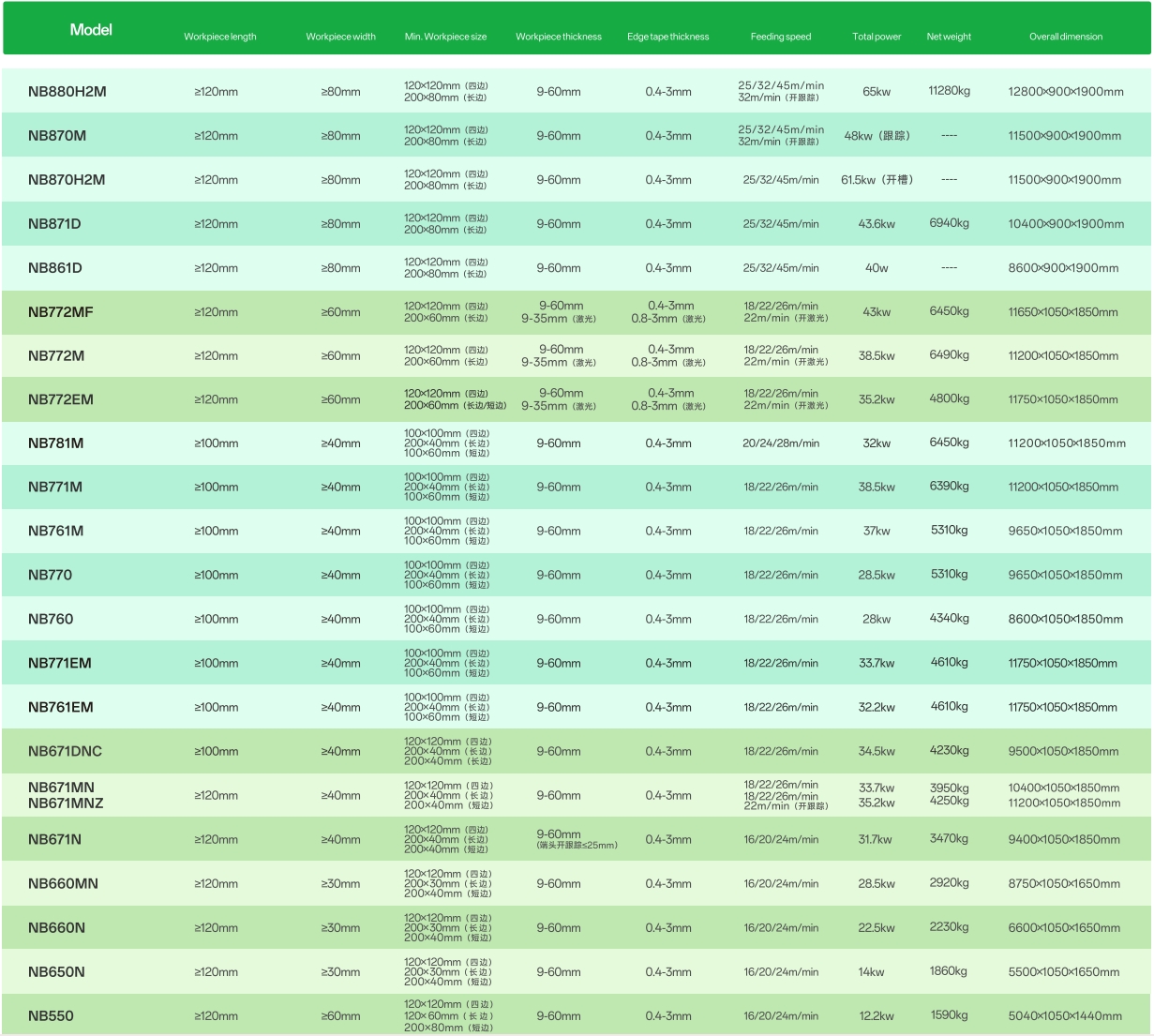Select the Total power column header
The height and width of the screenshot is (1036, 1154).
pyautogui.click(x=876, y=37)
